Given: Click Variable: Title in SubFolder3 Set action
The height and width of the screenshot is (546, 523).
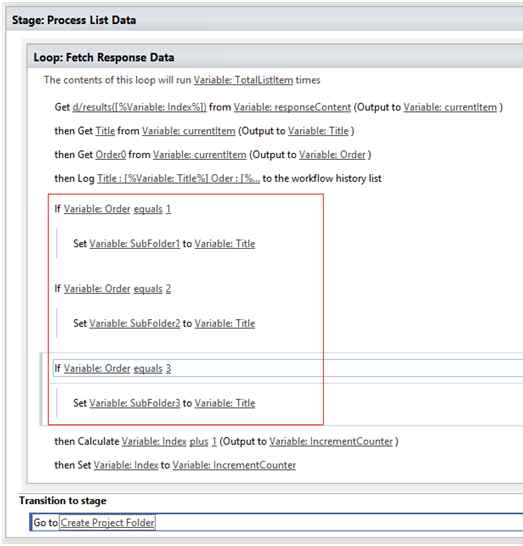Looking at the screenshot, I should click(x=225, y=403).
